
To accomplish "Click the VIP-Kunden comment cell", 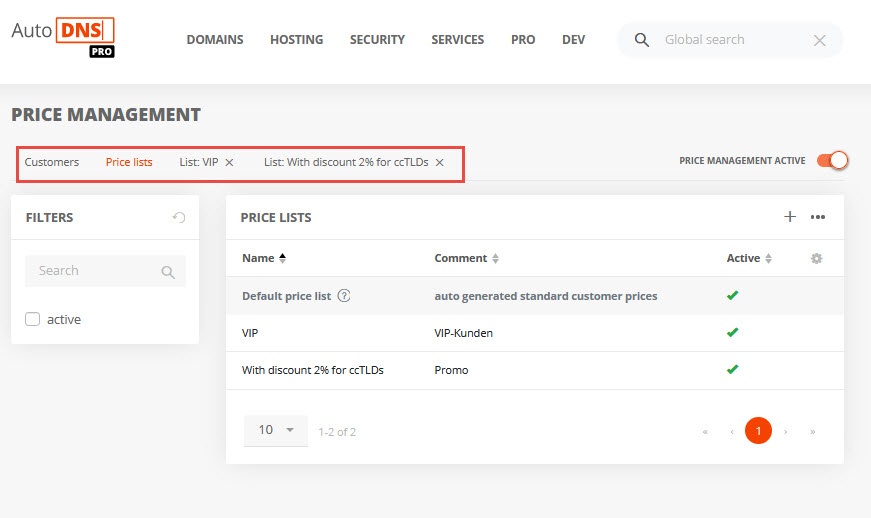I will click(463, 333).
